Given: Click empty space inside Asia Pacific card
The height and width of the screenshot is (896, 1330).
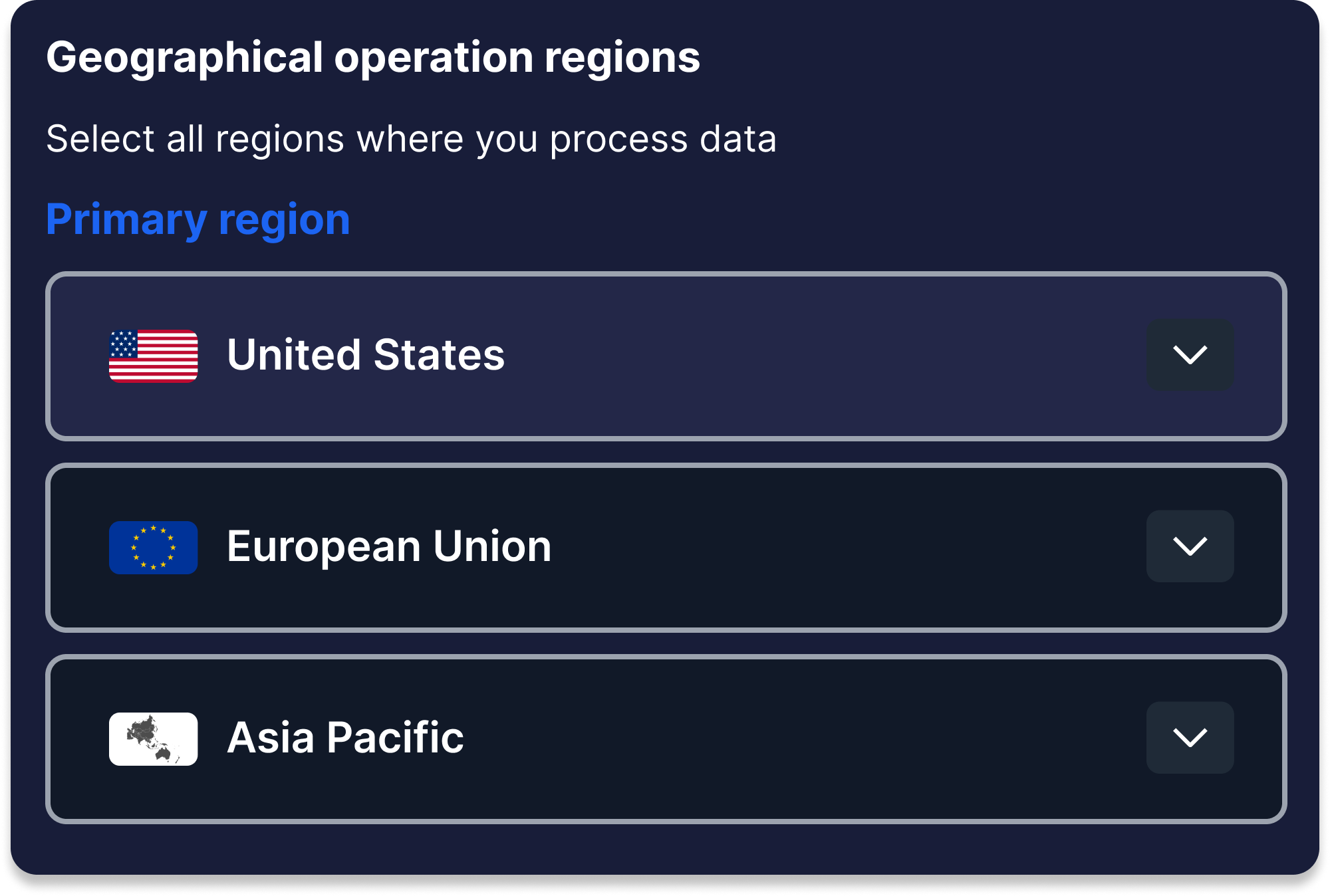Looking at the screenshot, I should [x=831, y=738].
